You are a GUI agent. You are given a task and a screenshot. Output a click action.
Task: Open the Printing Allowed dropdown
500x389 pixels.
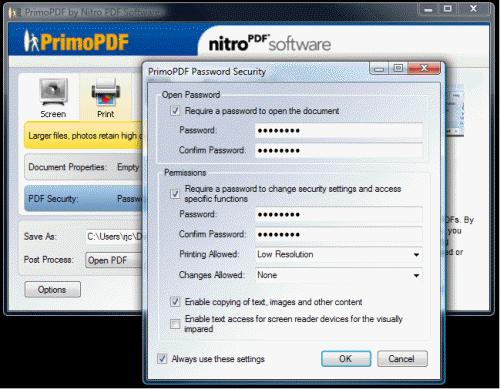click(339, 255)
